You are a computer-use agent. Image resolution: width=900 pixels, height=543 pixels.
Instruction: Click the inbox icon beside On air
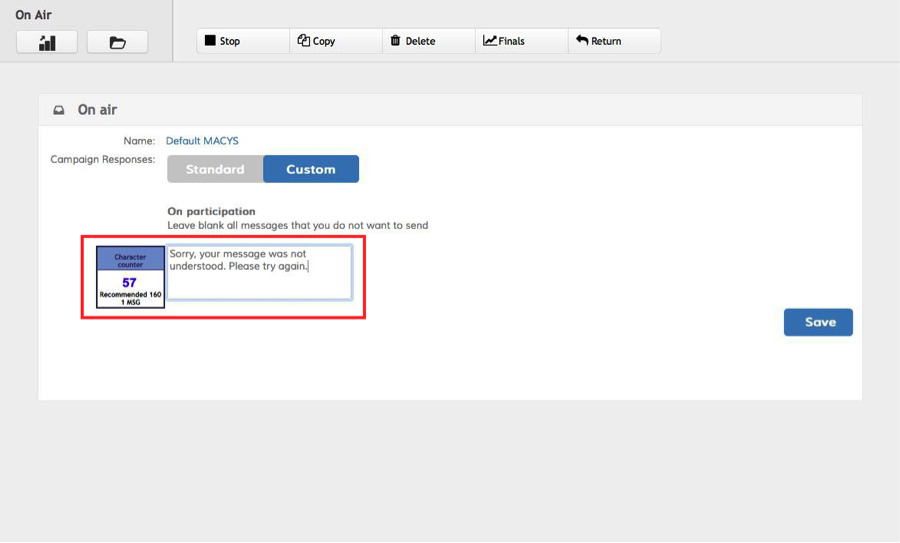point(59,110)
